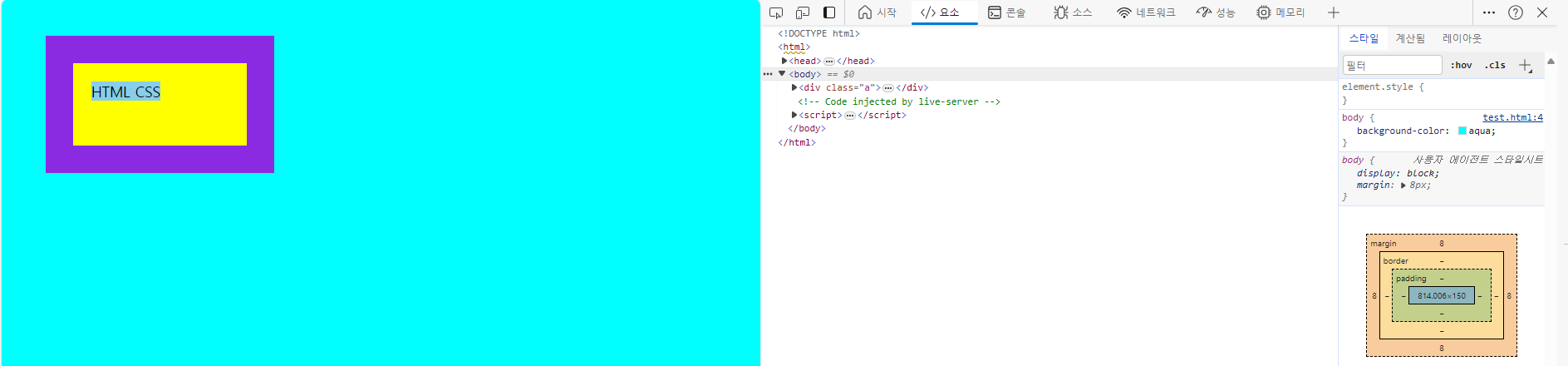This screenshot has width=1568, height=366.
Task: Switch to the 계산됨 (Computed) sub-tab
Action: point(1410,38)
